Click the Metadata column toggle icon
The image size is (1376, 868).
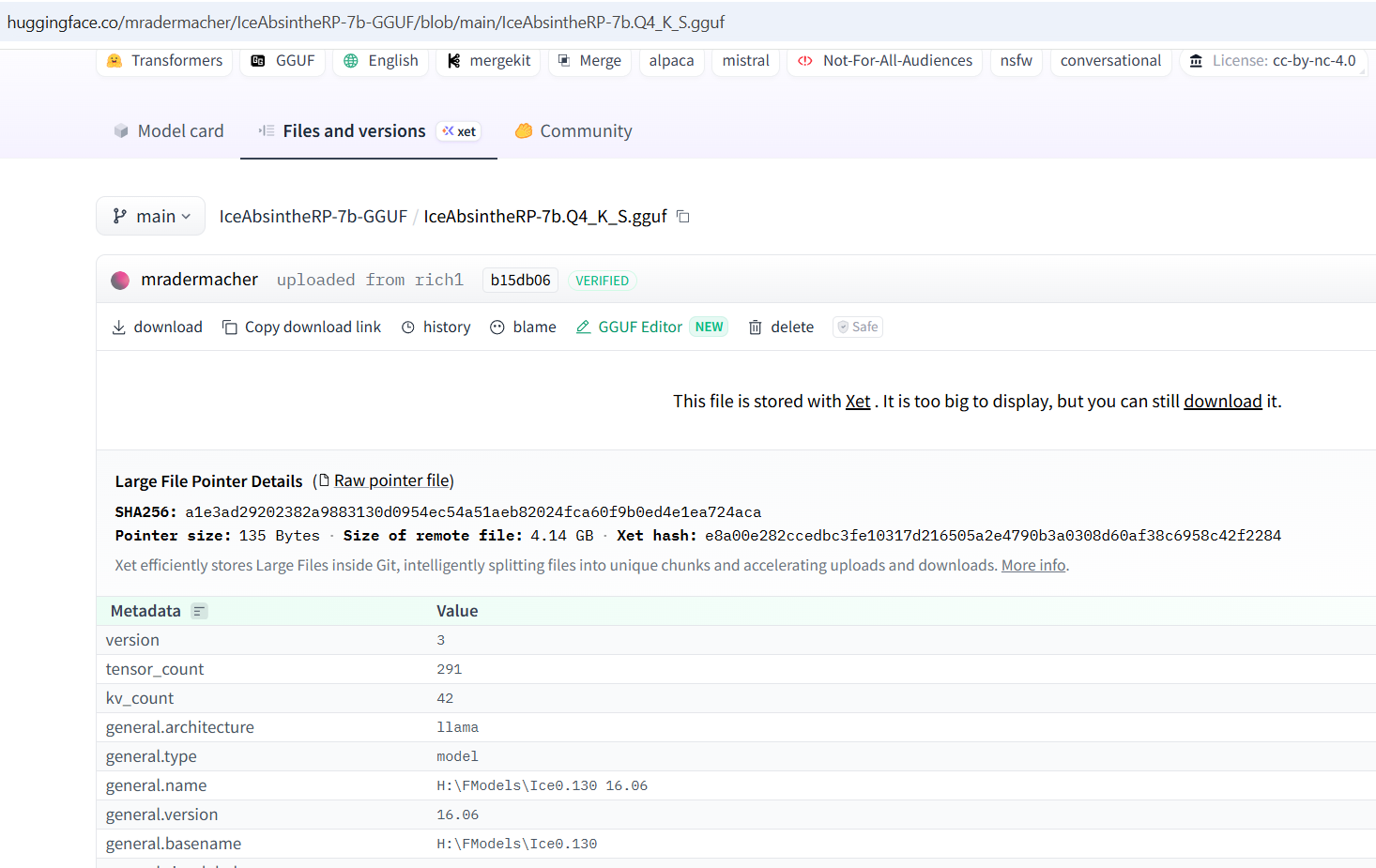click(199, 611)
